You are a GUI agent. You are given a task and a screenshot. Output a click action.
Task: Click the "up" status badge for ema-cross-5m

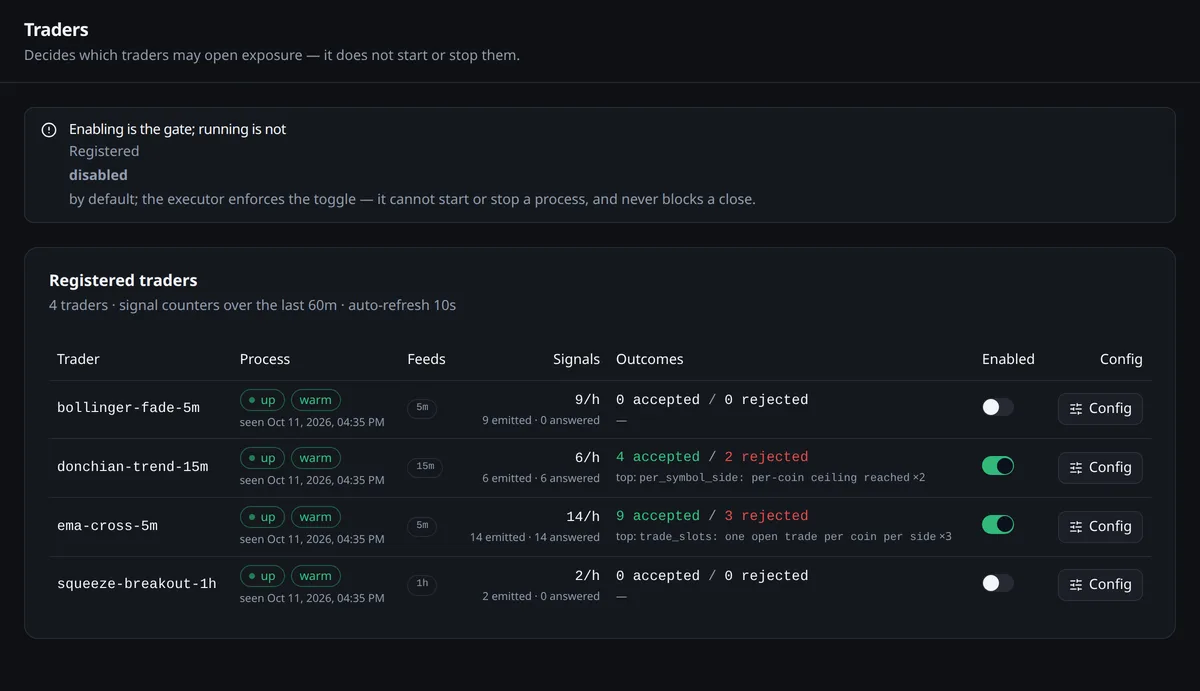tap(262, 517)
